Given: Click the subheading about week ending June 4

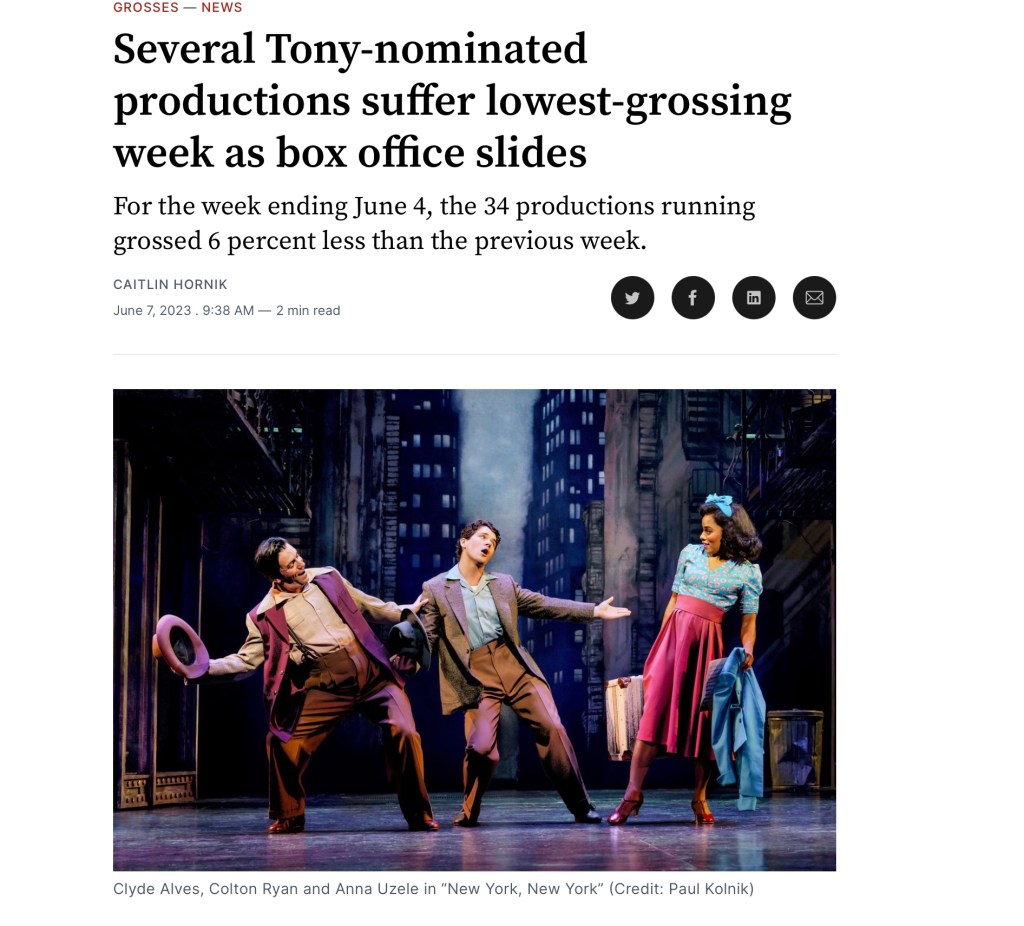Looking at the screenshot, I should 434,223.
